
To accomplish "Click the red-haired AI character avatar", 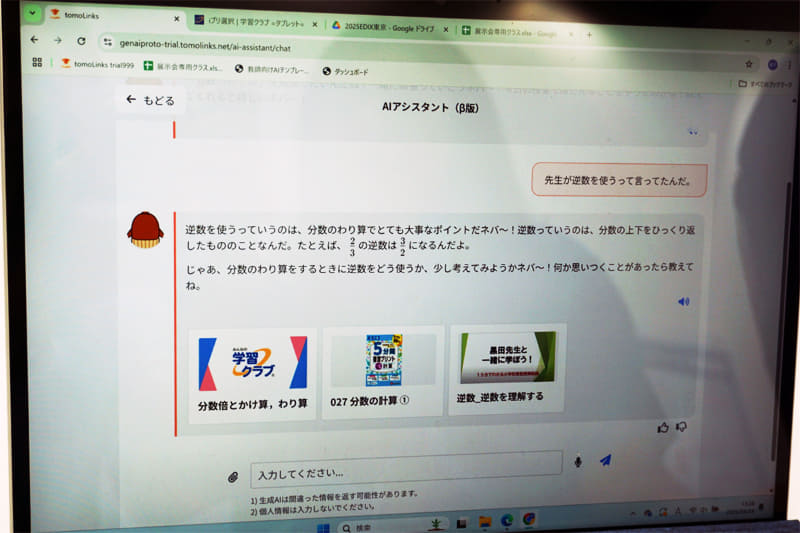I will point(145,230).
